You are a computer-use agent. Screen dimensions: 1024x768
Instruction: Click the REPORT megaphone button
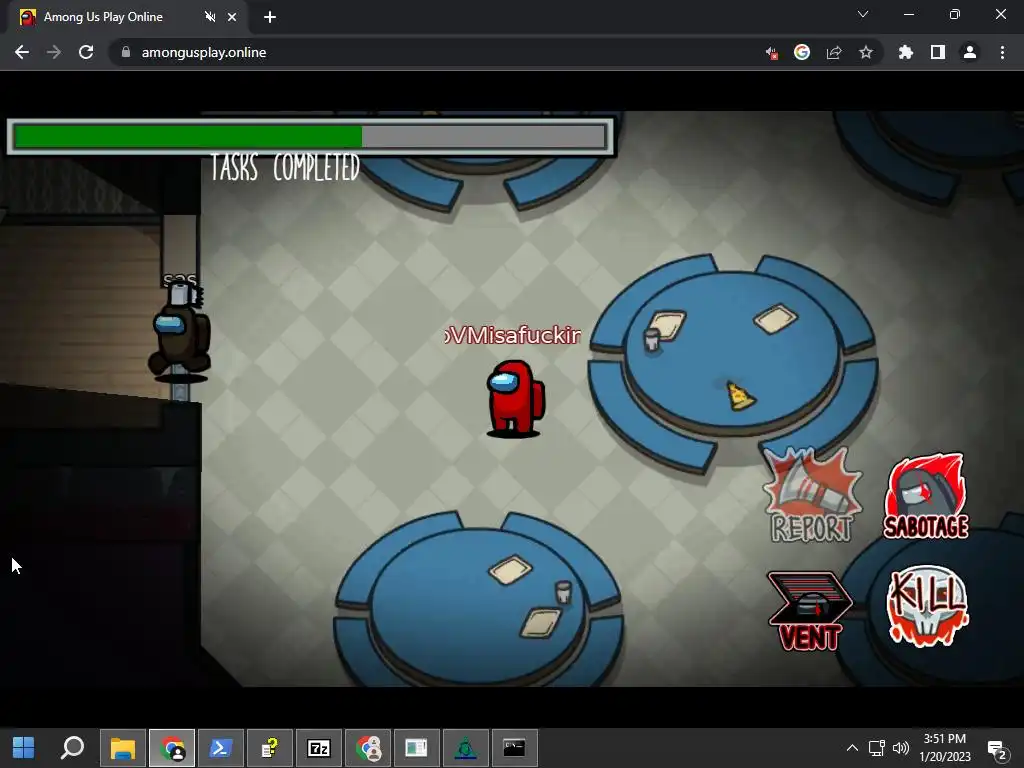[x=812, y=496]
